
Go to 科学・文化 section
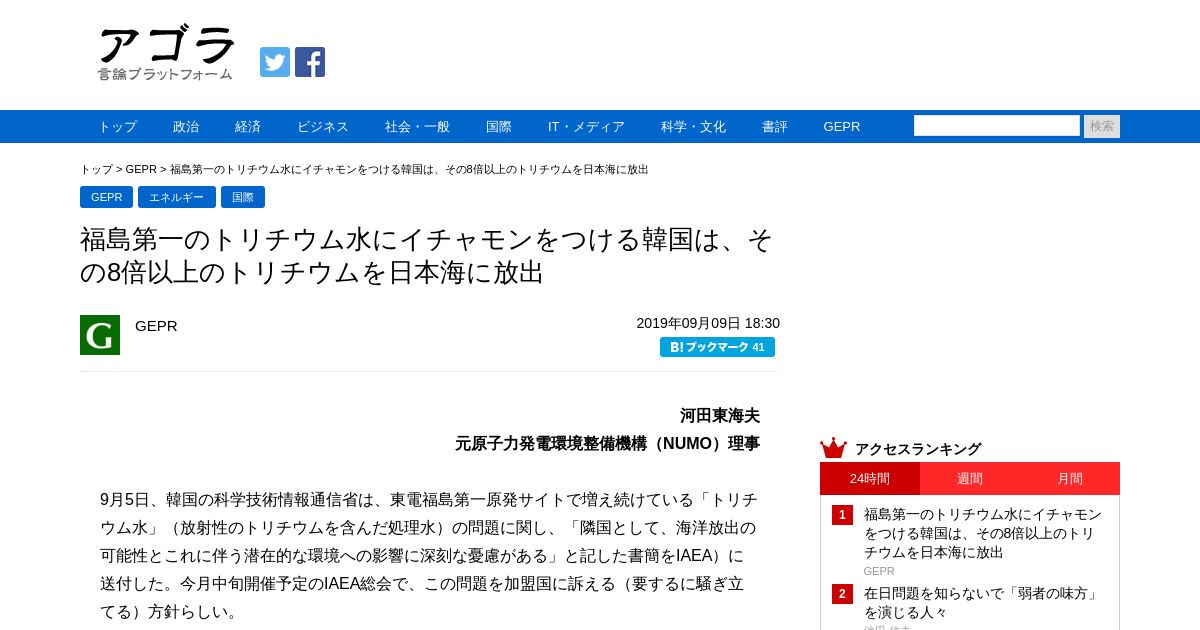pyautogui.click(x=693, y=127)
